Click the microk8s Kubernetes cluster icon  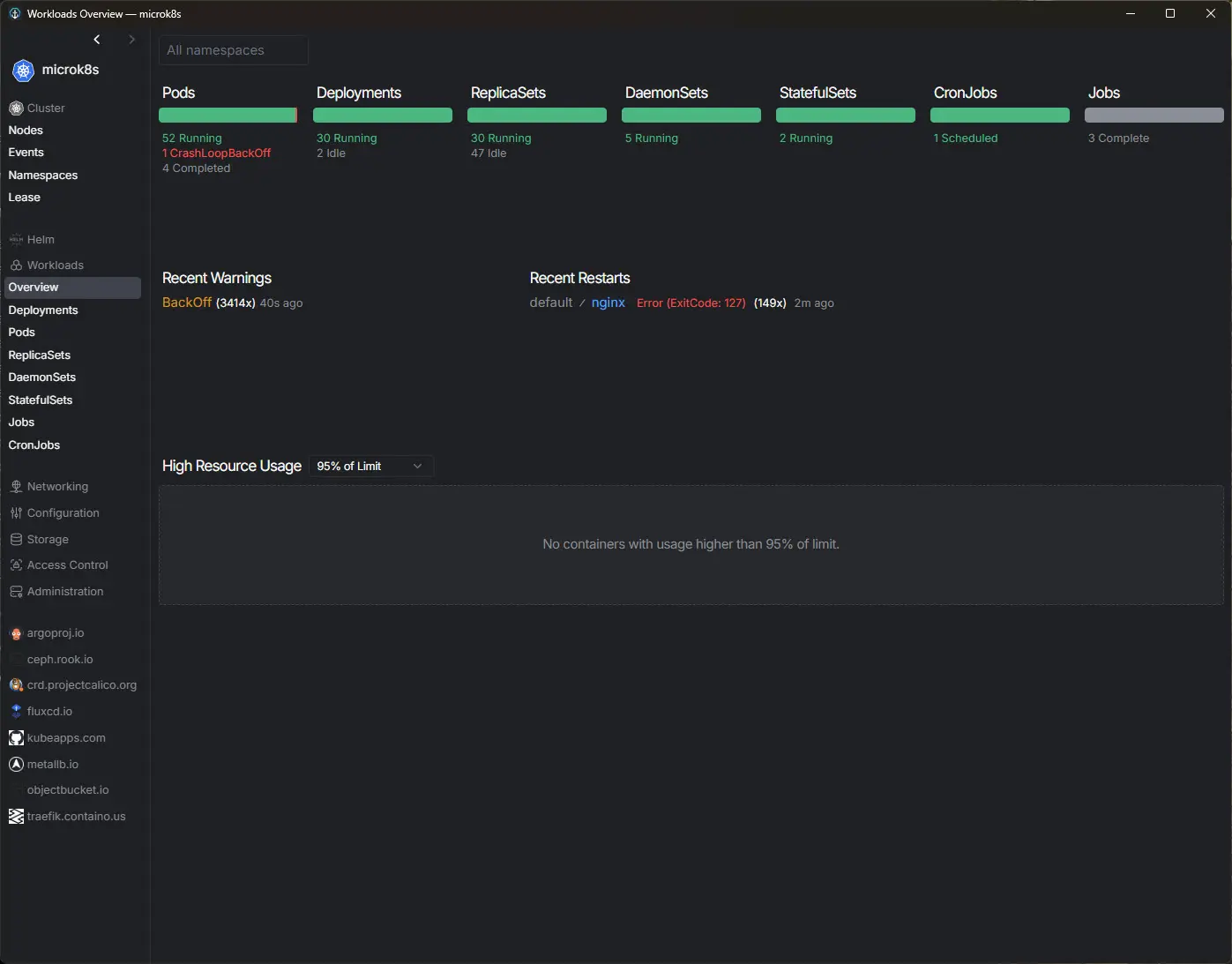[x=24, y=71]
